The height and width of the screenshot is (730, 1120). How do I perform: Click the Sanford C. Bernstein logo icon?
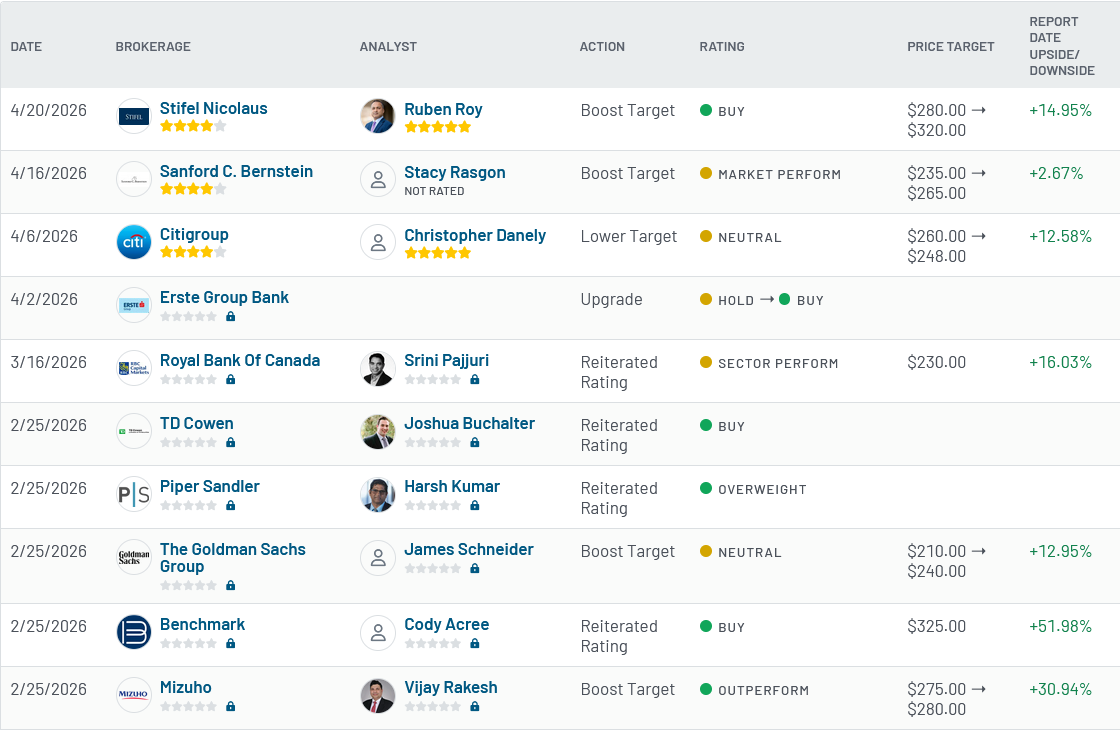(x=134, y=179)
